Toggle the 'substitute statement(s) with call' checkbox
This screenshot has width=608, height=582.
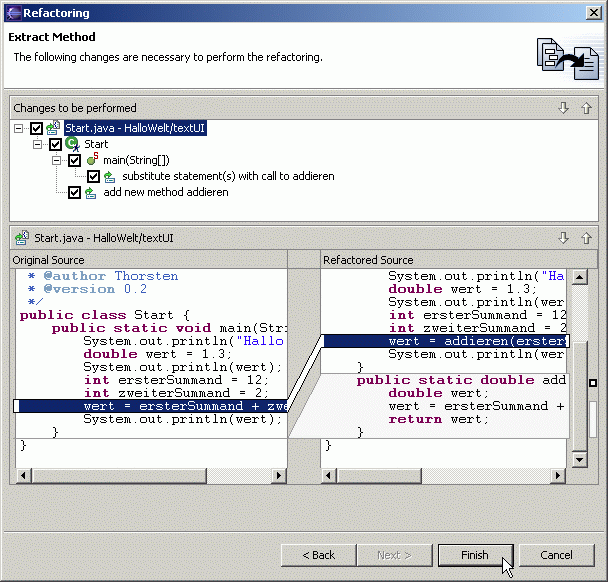click(x=93, y=176)
